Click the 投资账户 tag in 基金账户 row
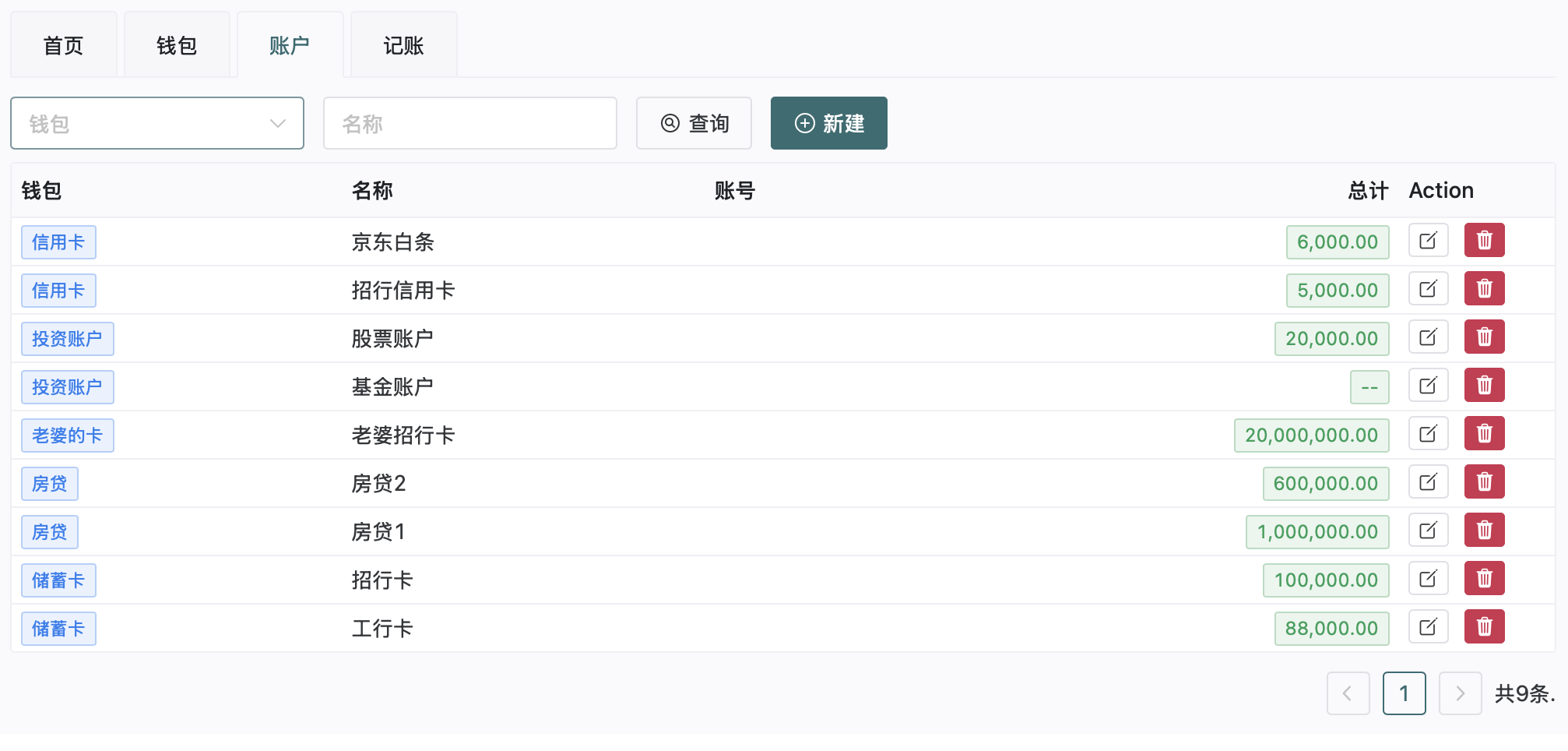This screenshot has height=751, width=1568. pyautogui.click(x=68, y=387)
